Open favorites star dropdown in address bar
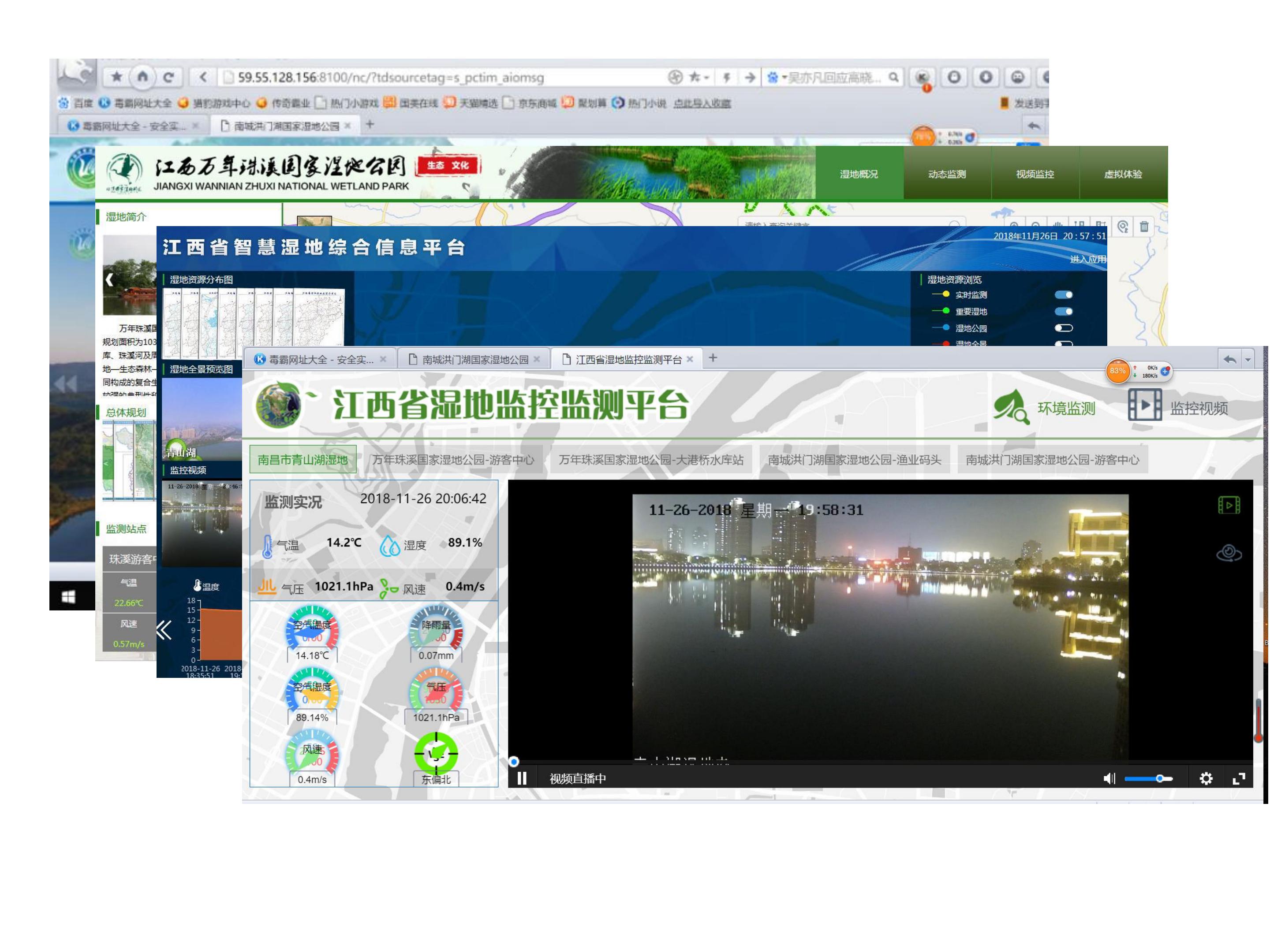Image resolution: width=1270 pixels, height=952 pixels. pos(699,77)
